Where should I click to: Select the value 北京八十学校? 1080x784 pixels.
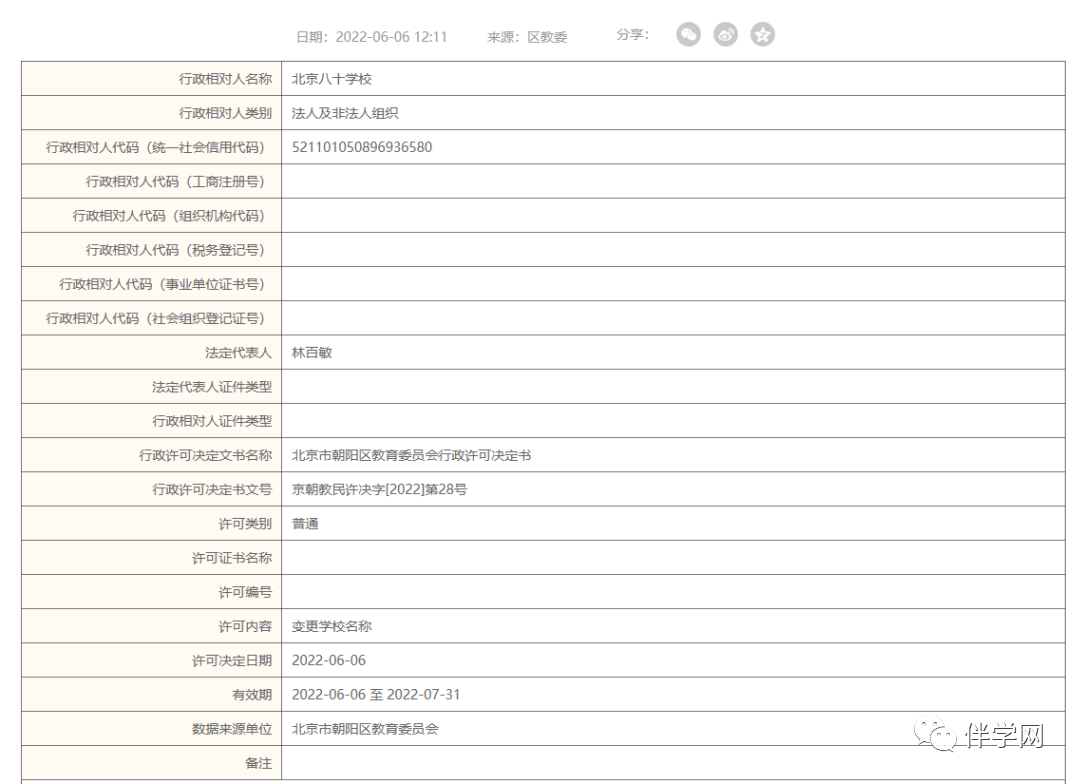(x=332, y=79)
